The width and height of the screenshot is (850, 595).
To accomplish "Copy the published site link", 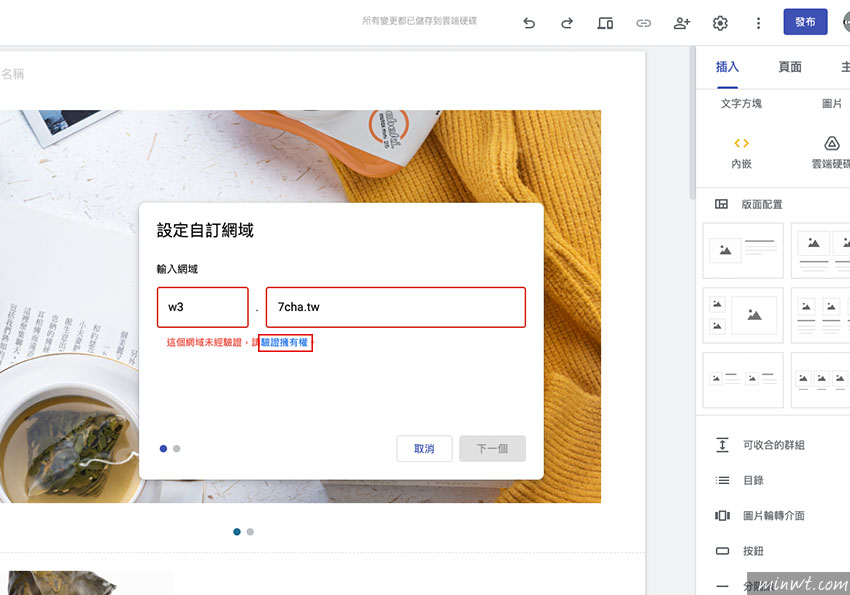I will pyautogui.click(x=643, y=23).
